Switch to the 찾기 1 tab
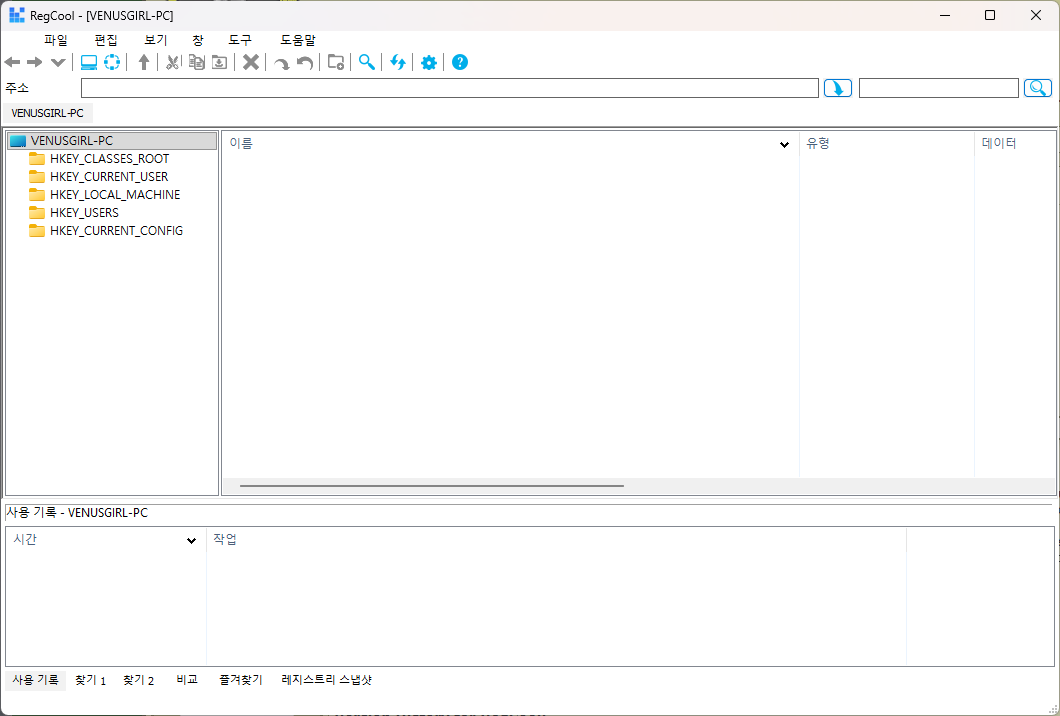This screenshot has height=716, width=1060. coord(90,680)
